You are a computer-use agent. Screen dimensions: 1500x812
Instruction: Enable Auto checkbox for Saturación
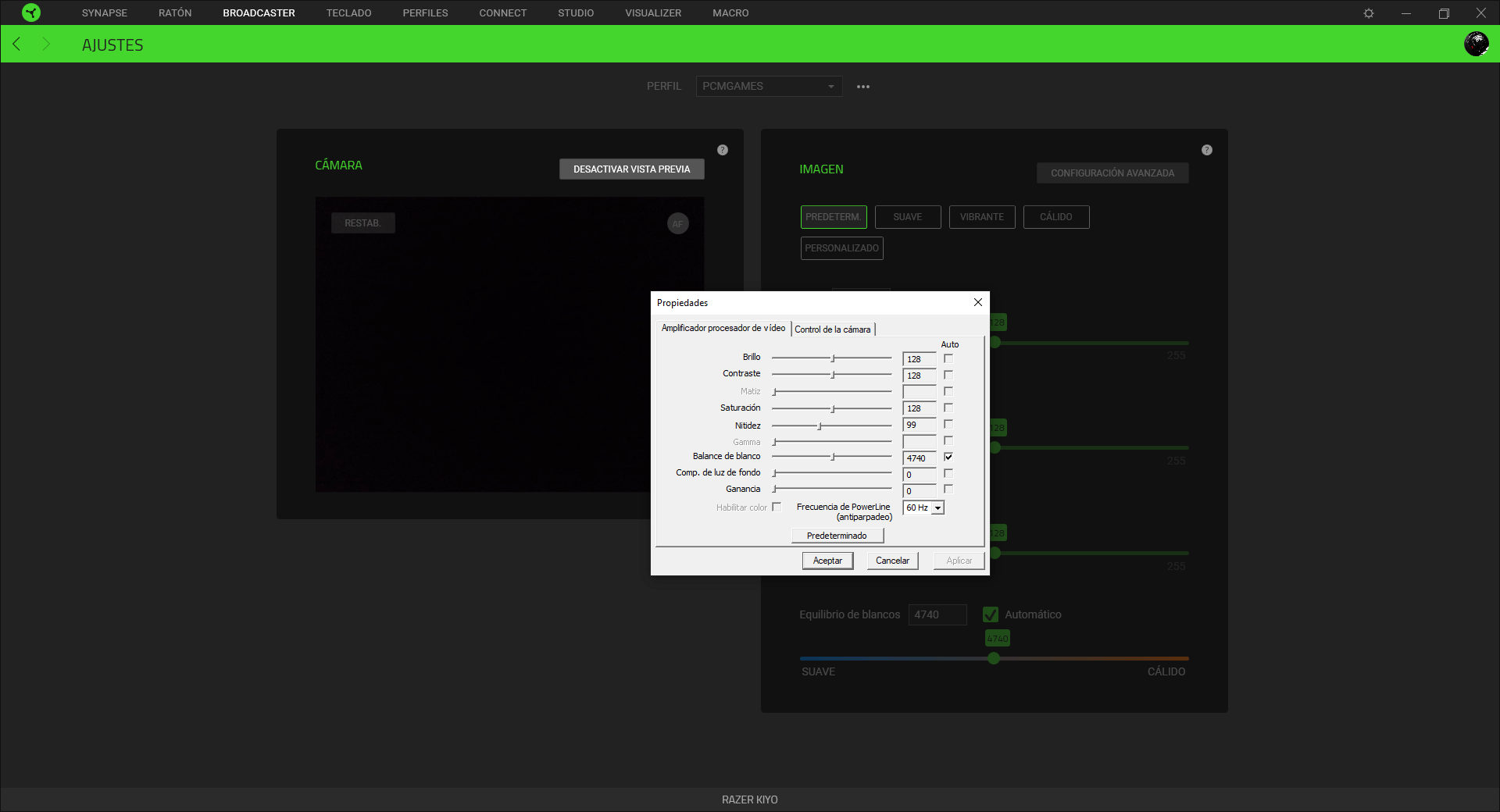948,408
